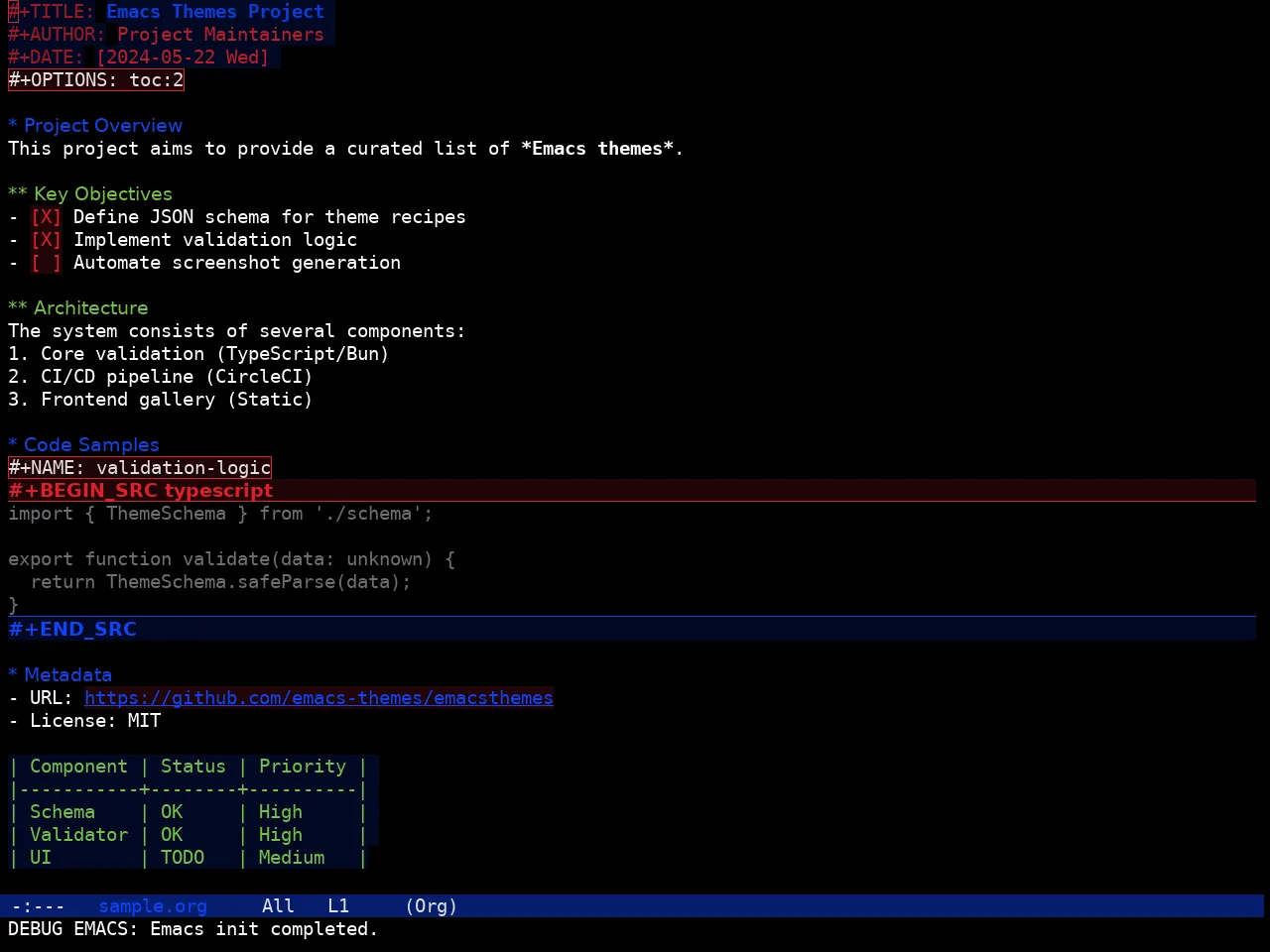Click the 'DEBUG EMACS: Emacs init completed.' echo message
1270x952 pixels.
tap(193, 929)
